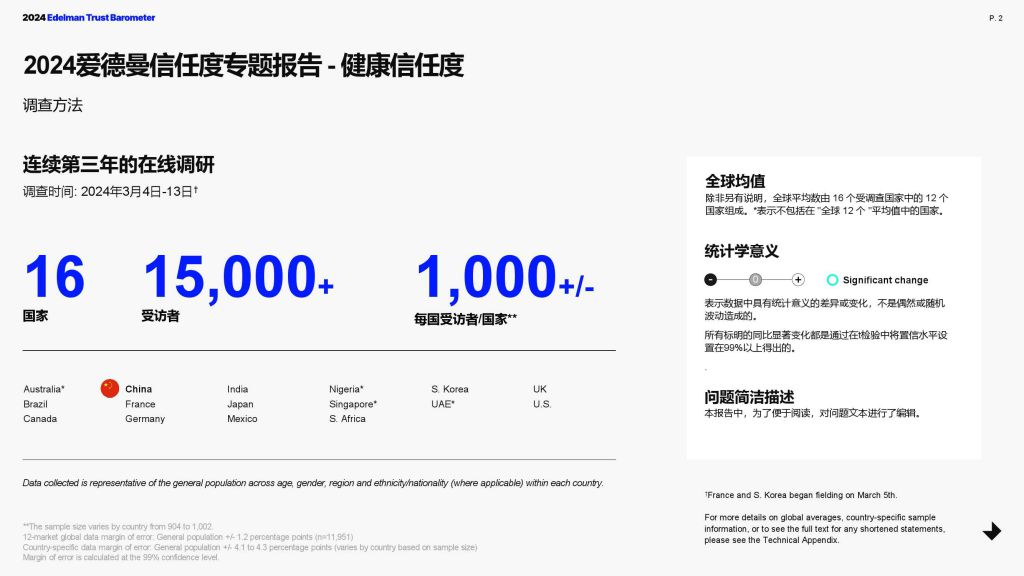Click the paragraph starting "表示数据中具有统计意义"
This screenshot has width=1024, height=576.
point(825,310)
